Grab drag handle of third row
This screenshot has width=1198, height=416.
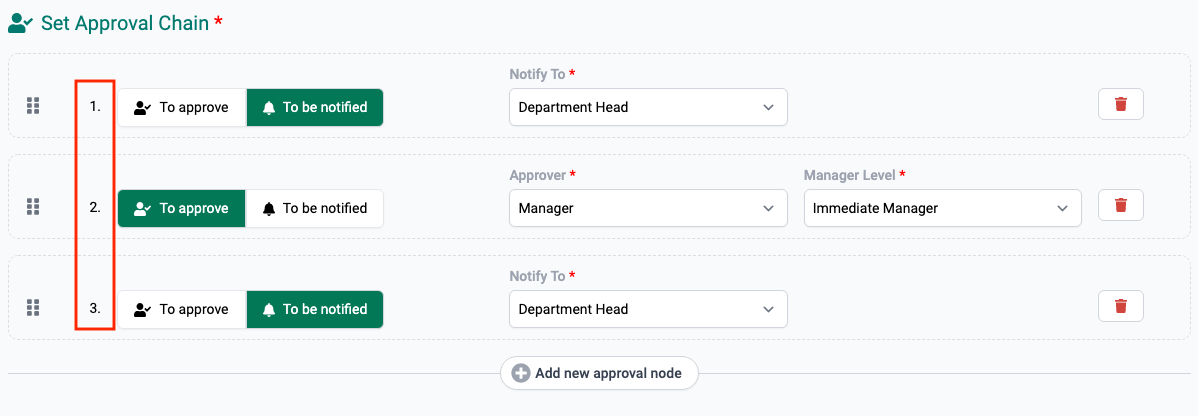click(x=32, y=308)
